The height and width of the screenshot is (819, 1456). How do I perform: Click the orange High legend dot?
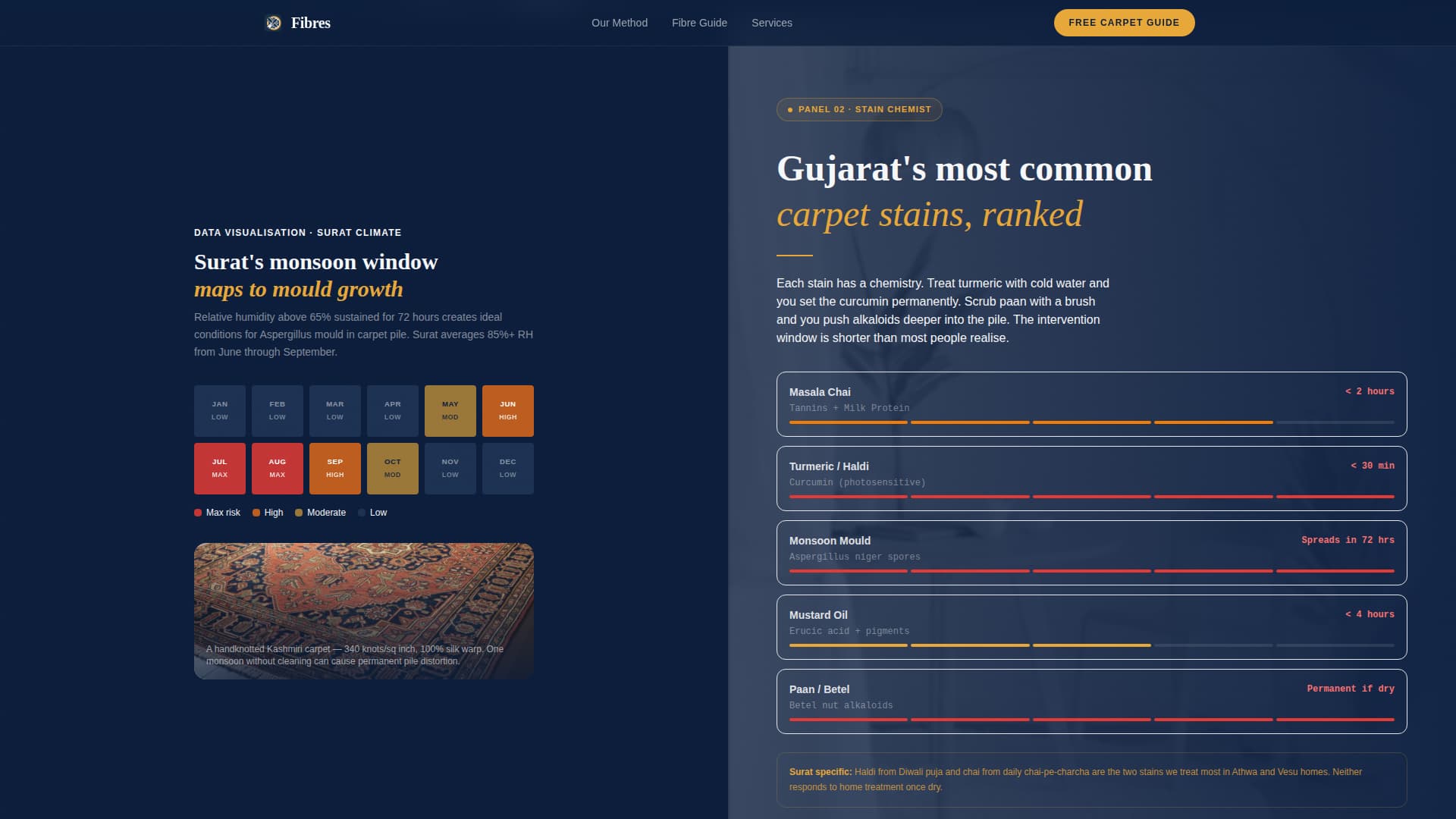point(256,513)
